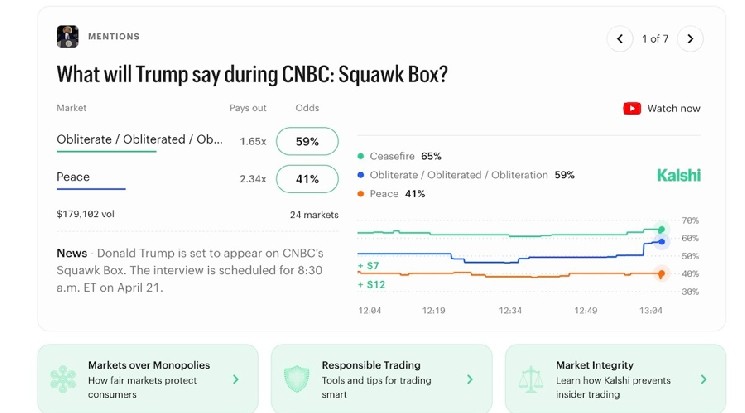This screenshot has height=413, width=745.
Task: Click the scales icon for Market Integrity
Action: click(x=530, y=379)
